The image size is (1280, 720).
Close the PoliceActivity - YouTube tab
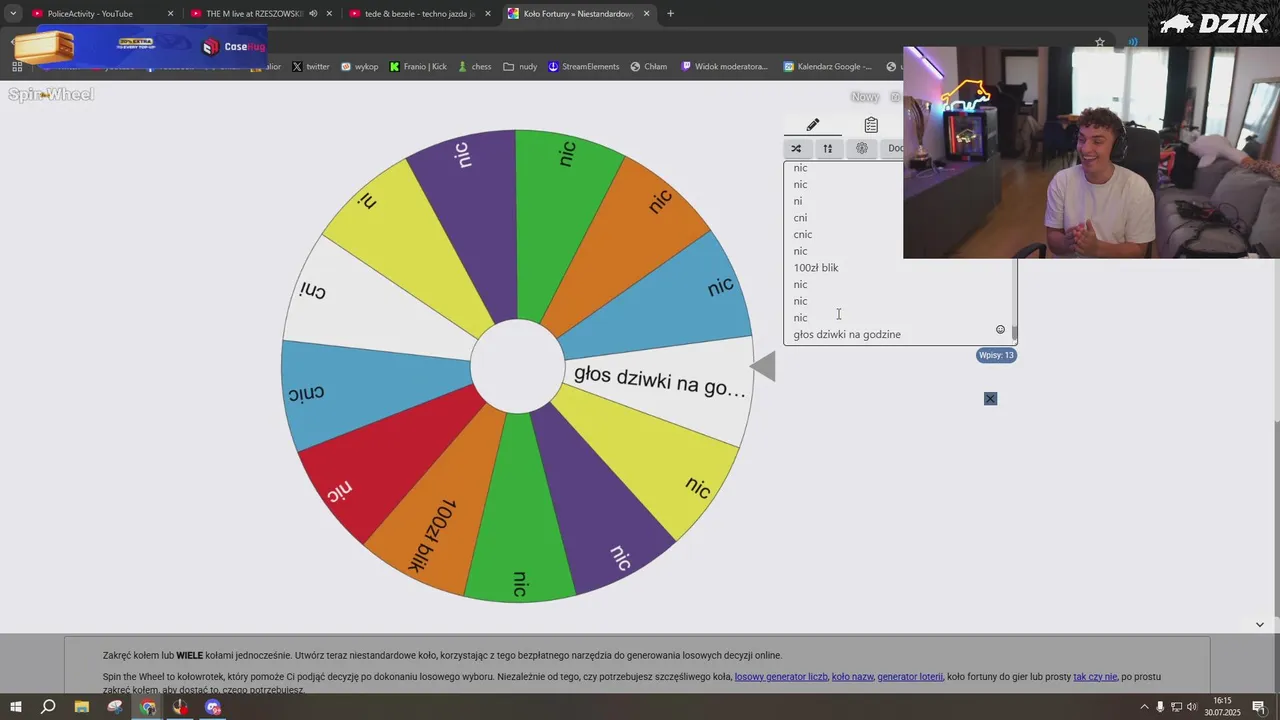coord(170,14)
